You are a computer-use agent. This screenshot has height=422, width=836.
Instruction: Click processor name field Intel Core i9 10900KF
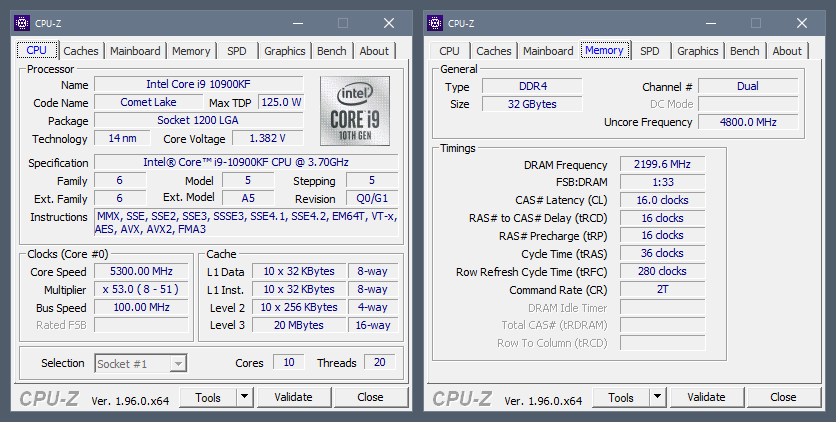[x=199, y=84]
